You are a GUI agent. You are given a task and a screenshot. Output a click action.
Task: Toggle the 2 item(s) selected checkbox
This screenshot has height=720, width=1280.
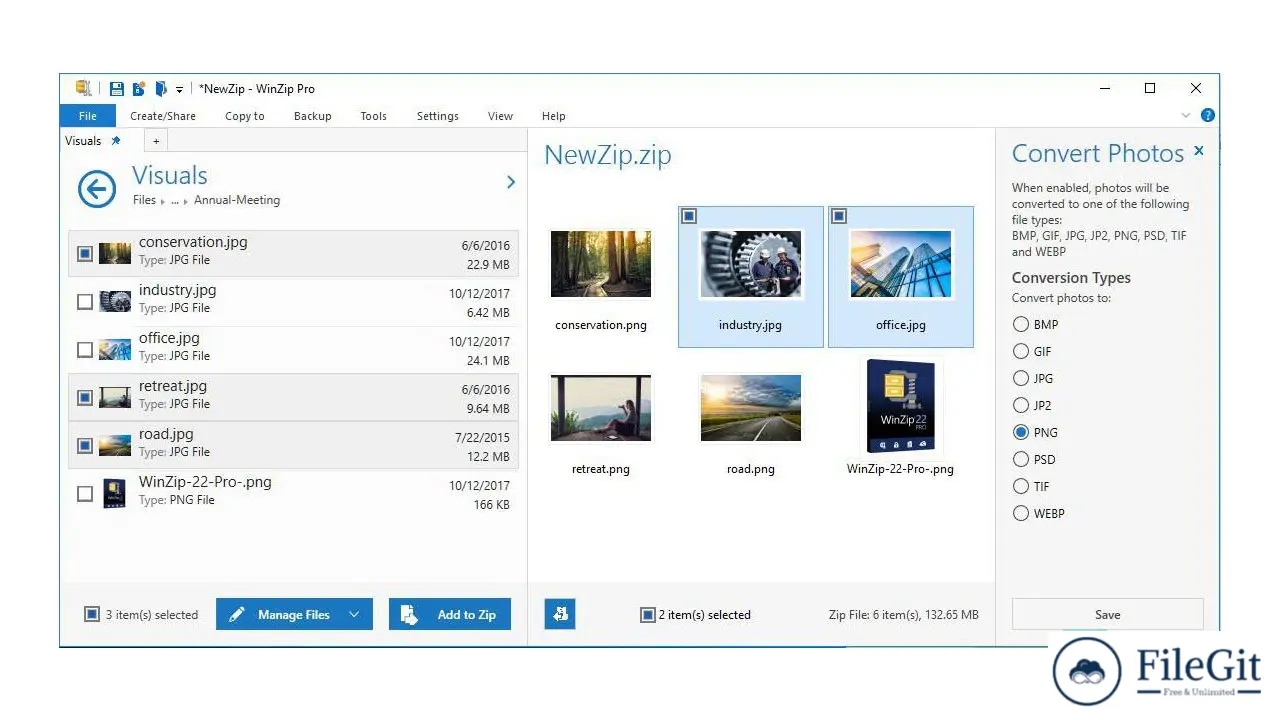click(648, 615)
